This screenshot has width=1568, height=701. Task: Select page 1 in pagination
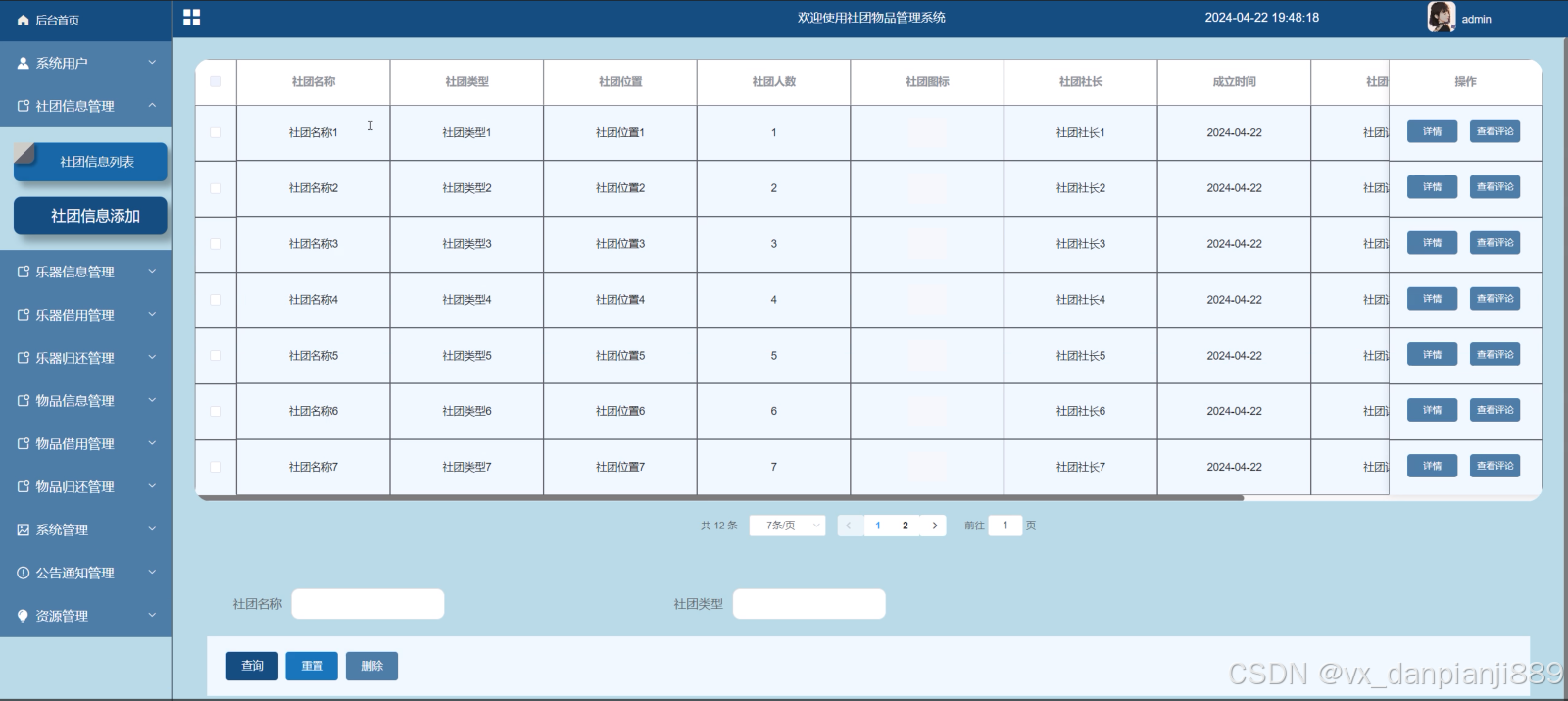point(878,526)
